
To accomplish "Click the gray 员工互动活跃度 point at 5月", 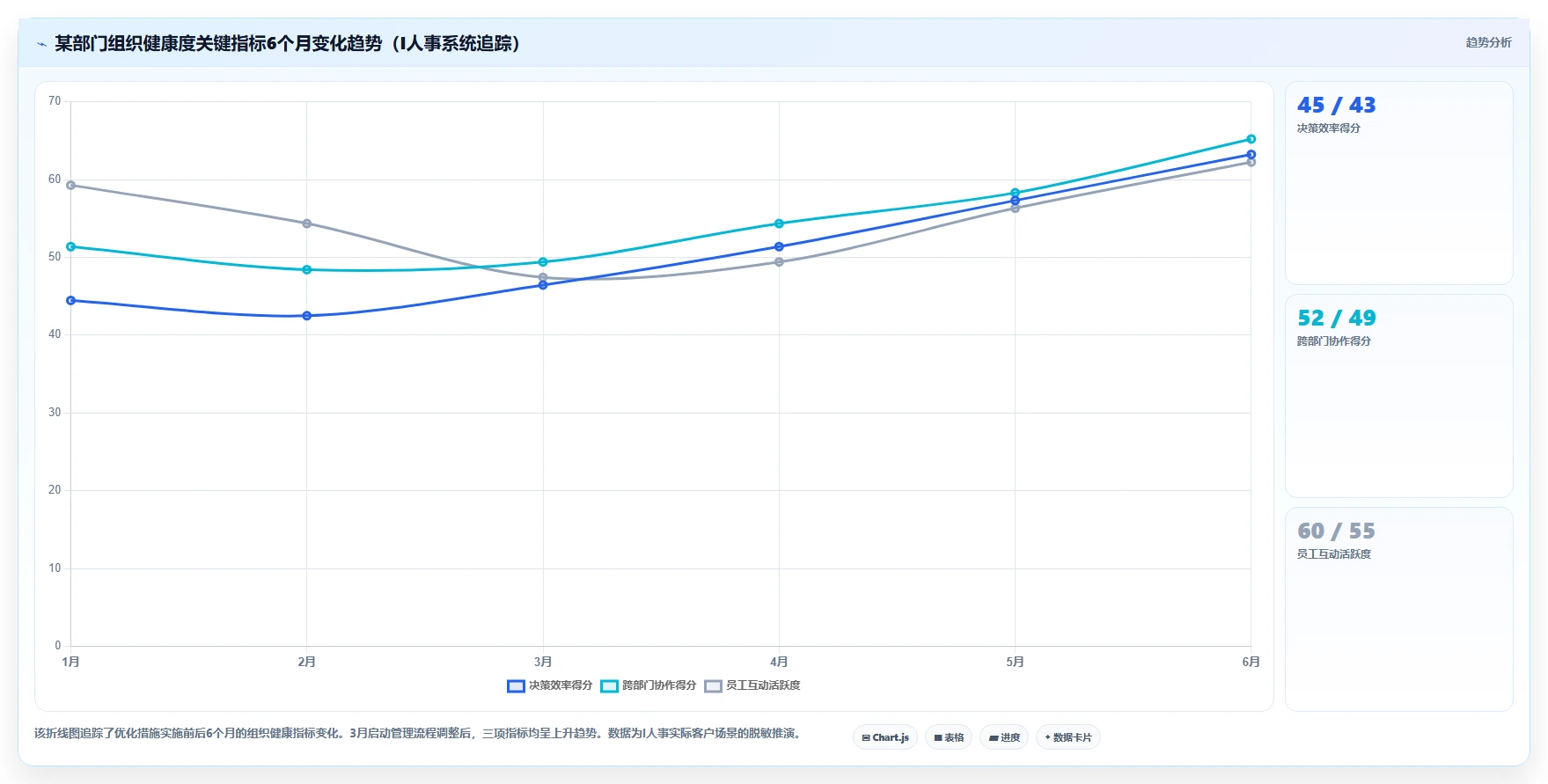I will [x=1015, y=208].
